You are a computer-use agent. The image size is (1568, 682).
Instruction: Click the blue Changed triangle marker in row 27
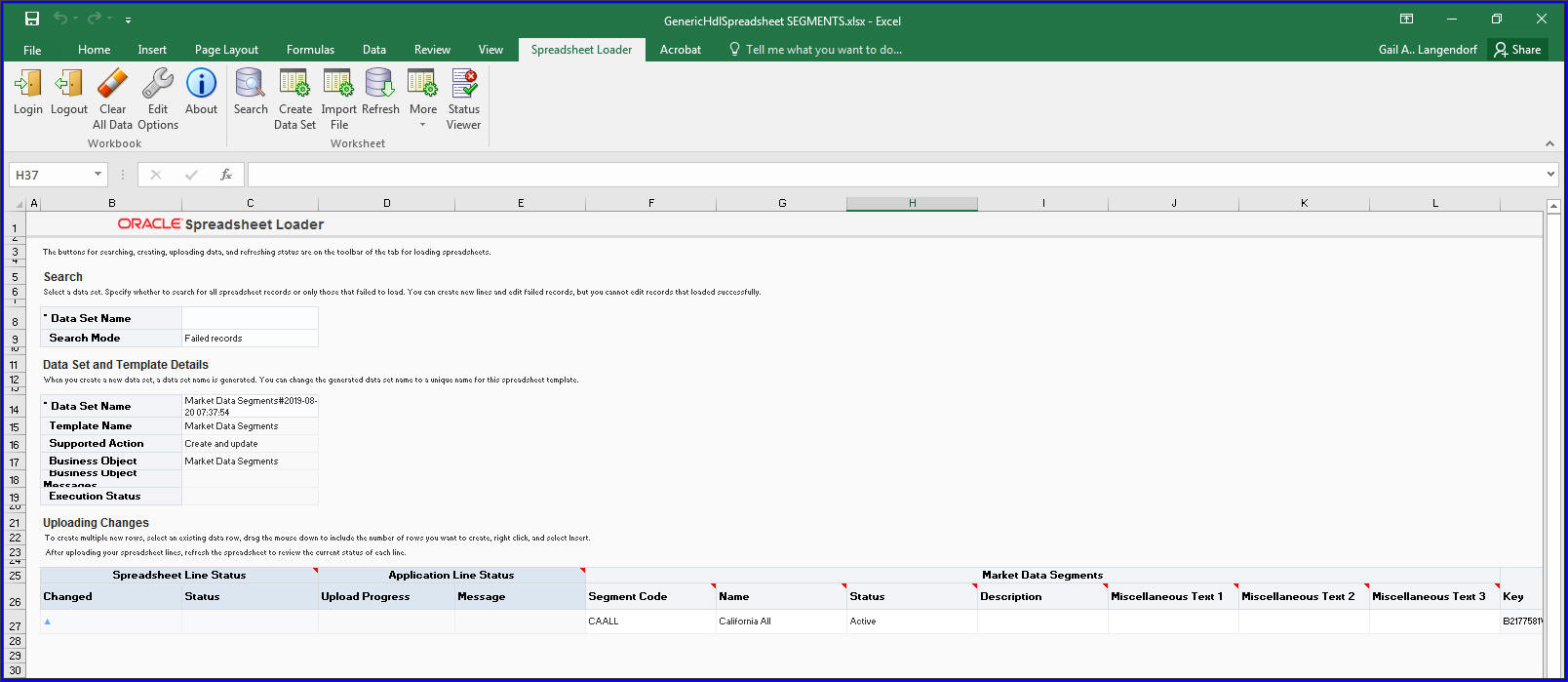click(x=47, y=622)
